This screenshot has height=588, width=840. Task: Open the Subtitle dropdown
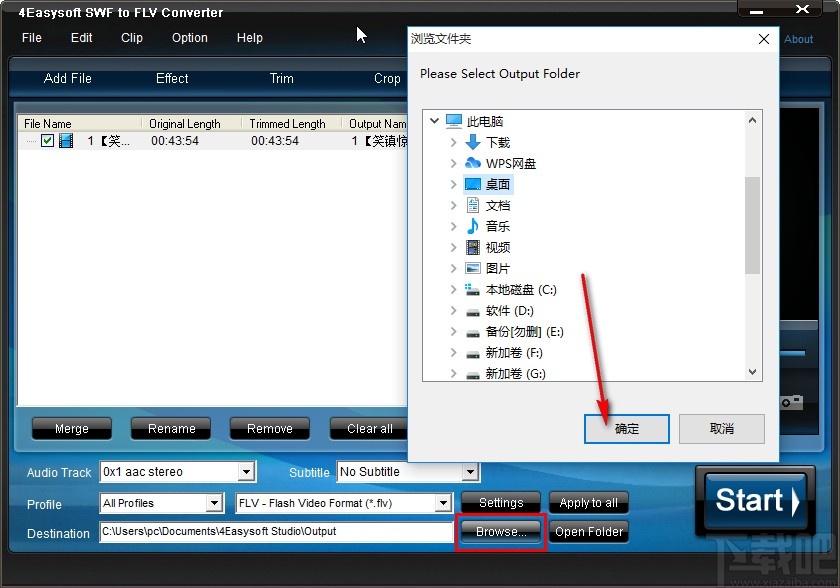tap(469, 471)
